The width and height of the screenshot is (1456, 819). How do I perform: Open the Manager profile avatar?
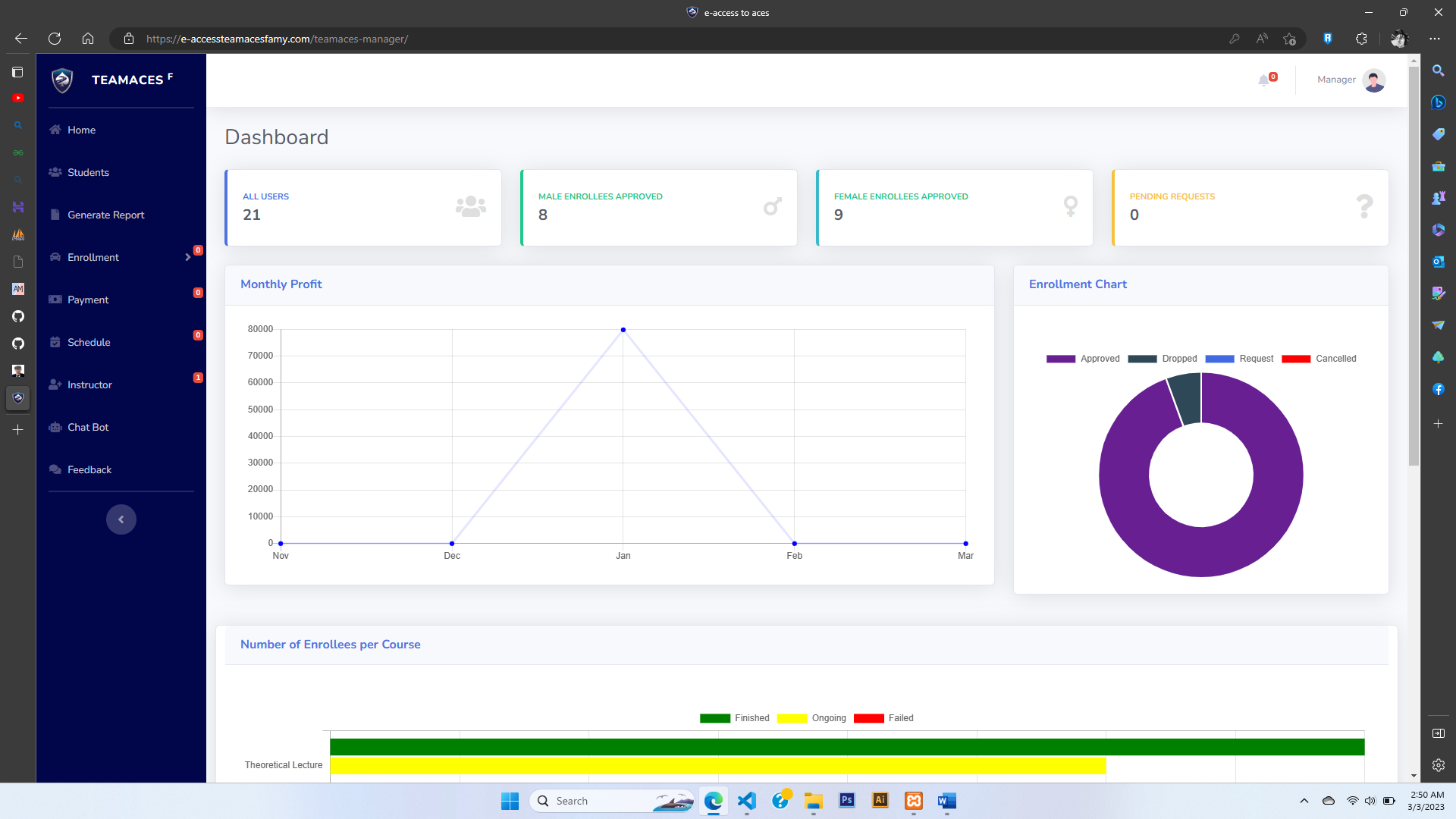point(1373,80)
